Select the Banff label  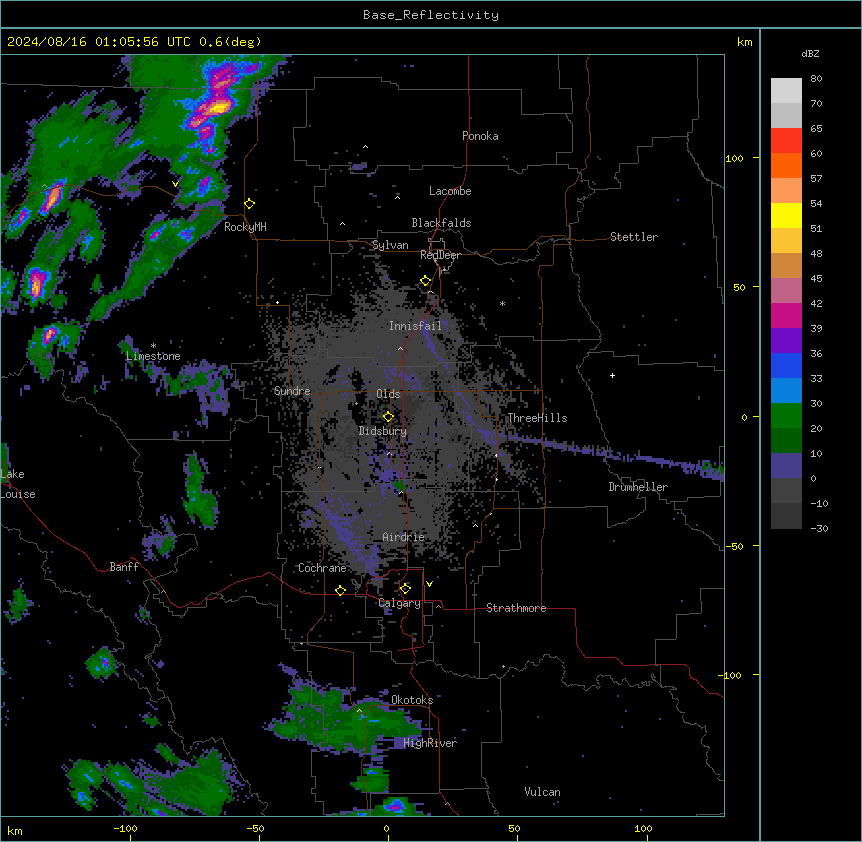124,567
